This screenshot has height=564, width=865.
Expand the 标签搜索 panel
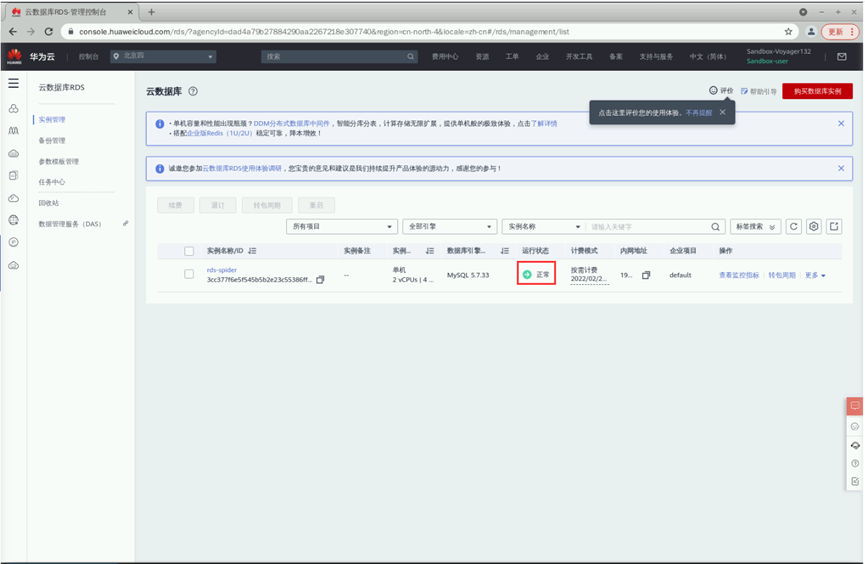tap(755, 227)
